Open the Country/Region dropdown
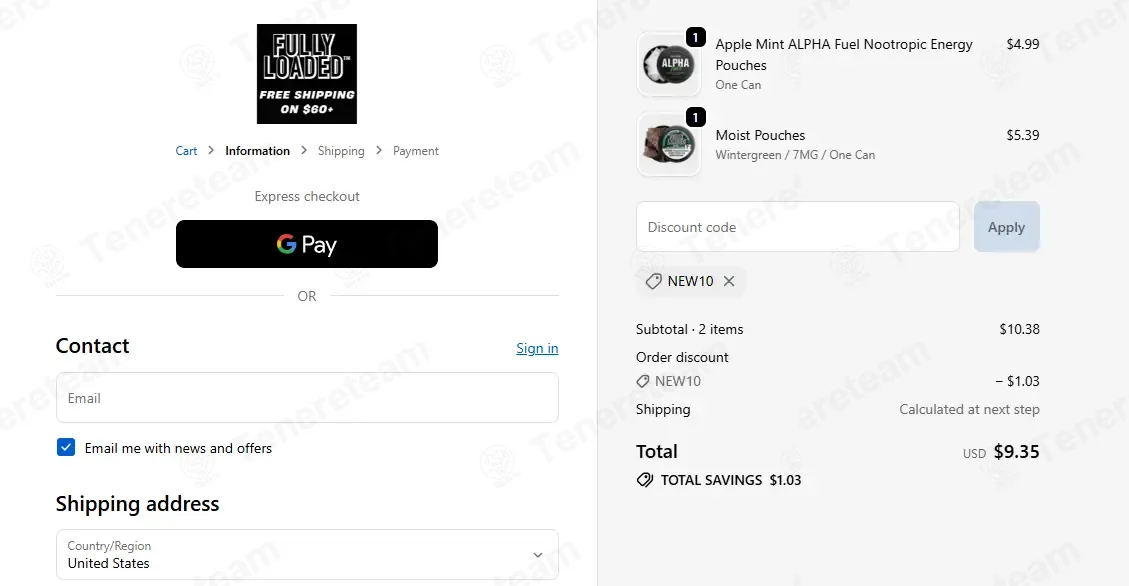This screenshot has height=586, width=1129. coord(306,554)
